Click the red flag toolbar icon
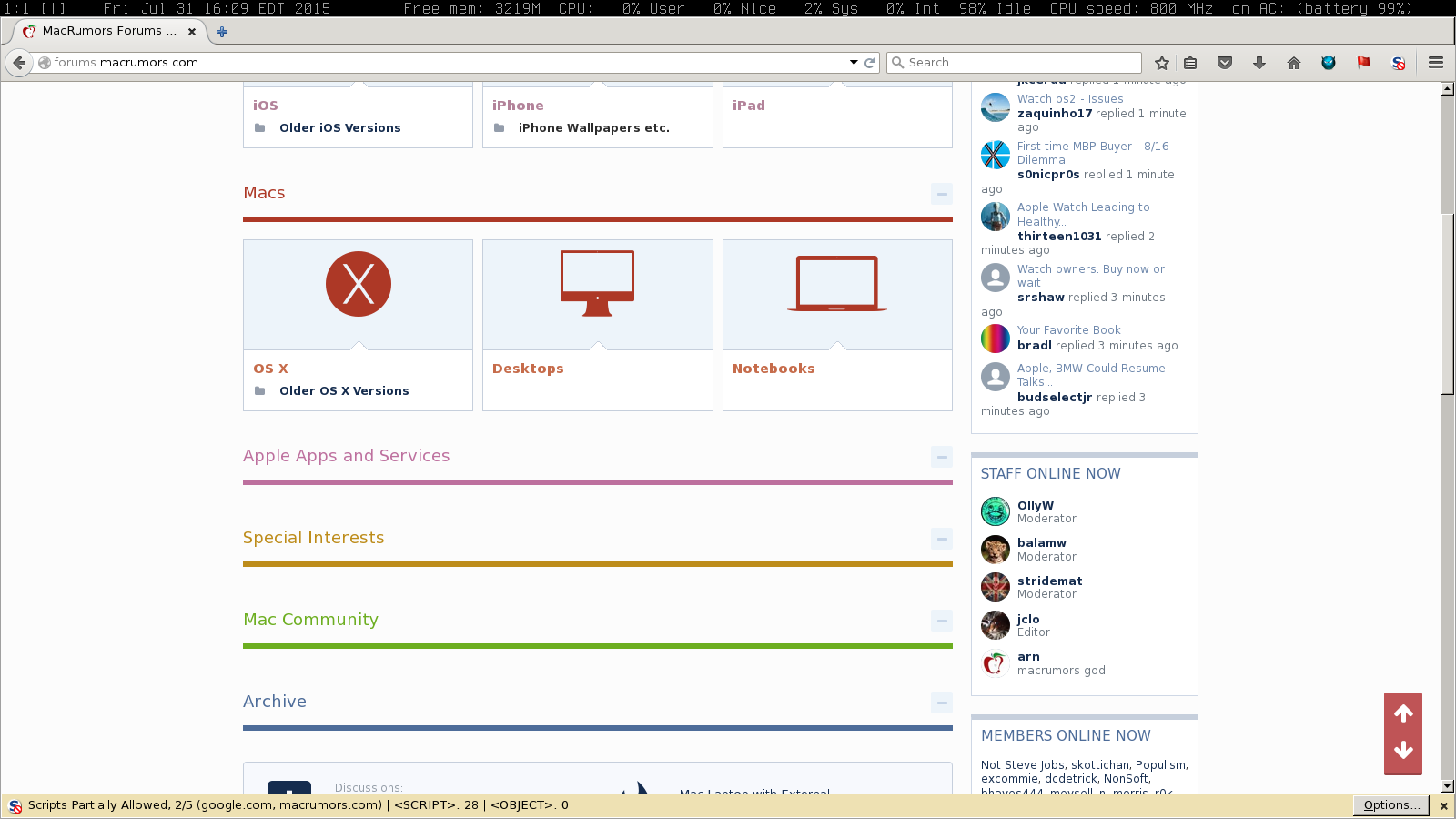 pos(1364,63)
